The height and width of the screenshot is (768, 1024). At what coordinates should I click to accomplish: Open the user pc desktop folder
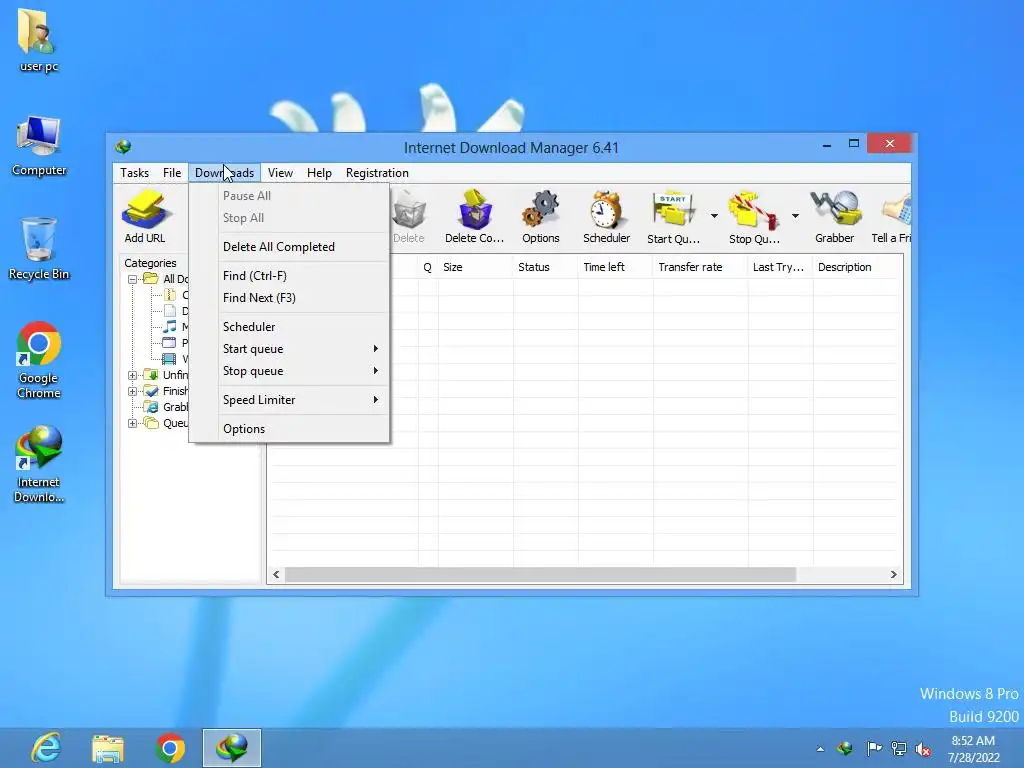39,39
